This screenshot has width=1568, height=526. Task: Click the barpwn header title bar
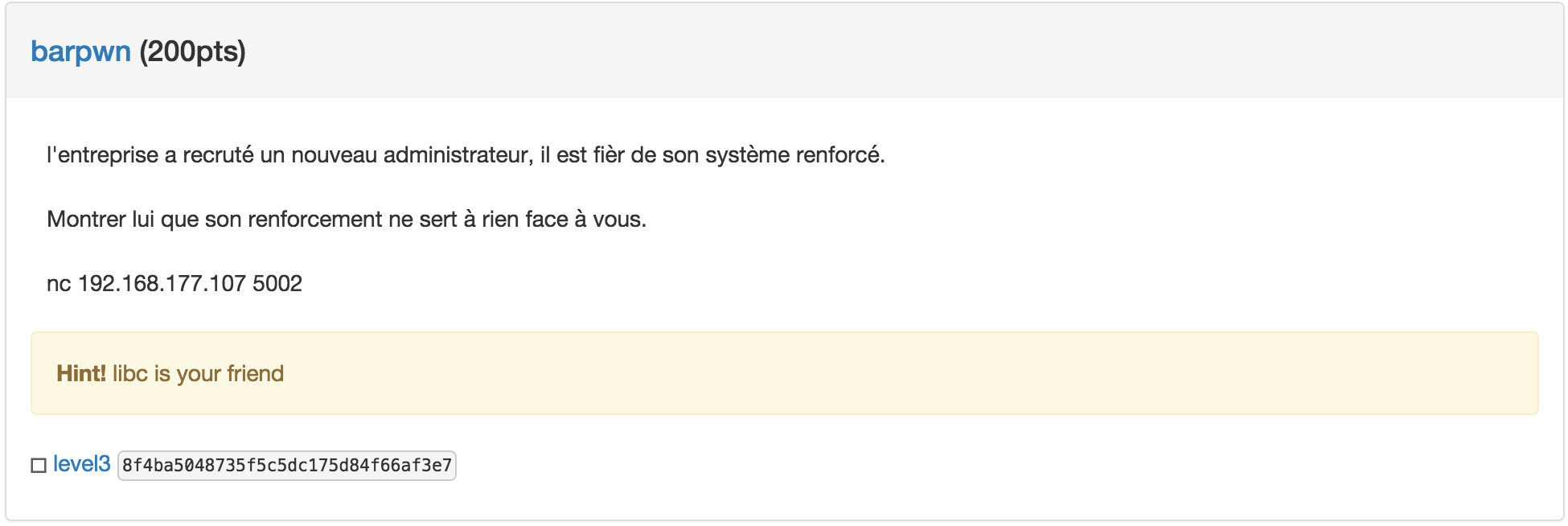click(x=563, y=51)
